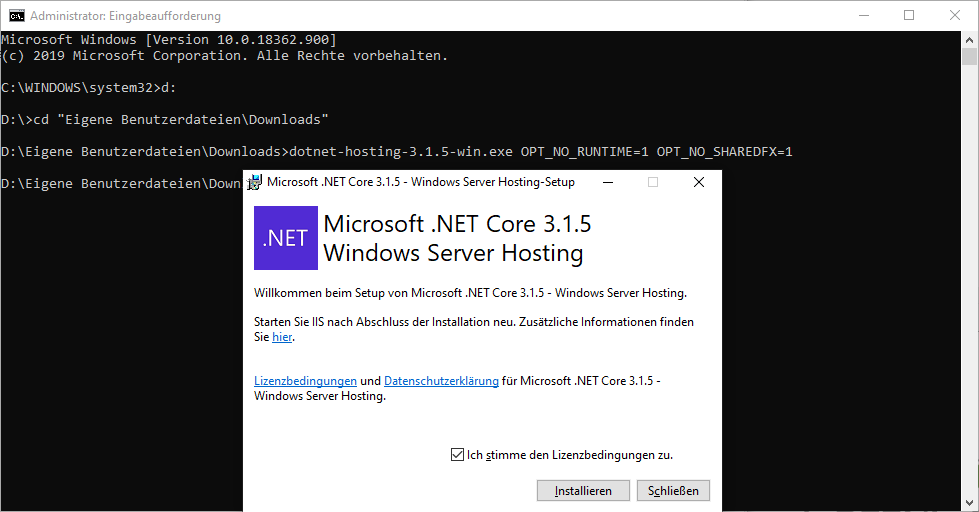979x512 pixels.
Task: Follow the 'hier' link for more information
Action: (282, 337)
